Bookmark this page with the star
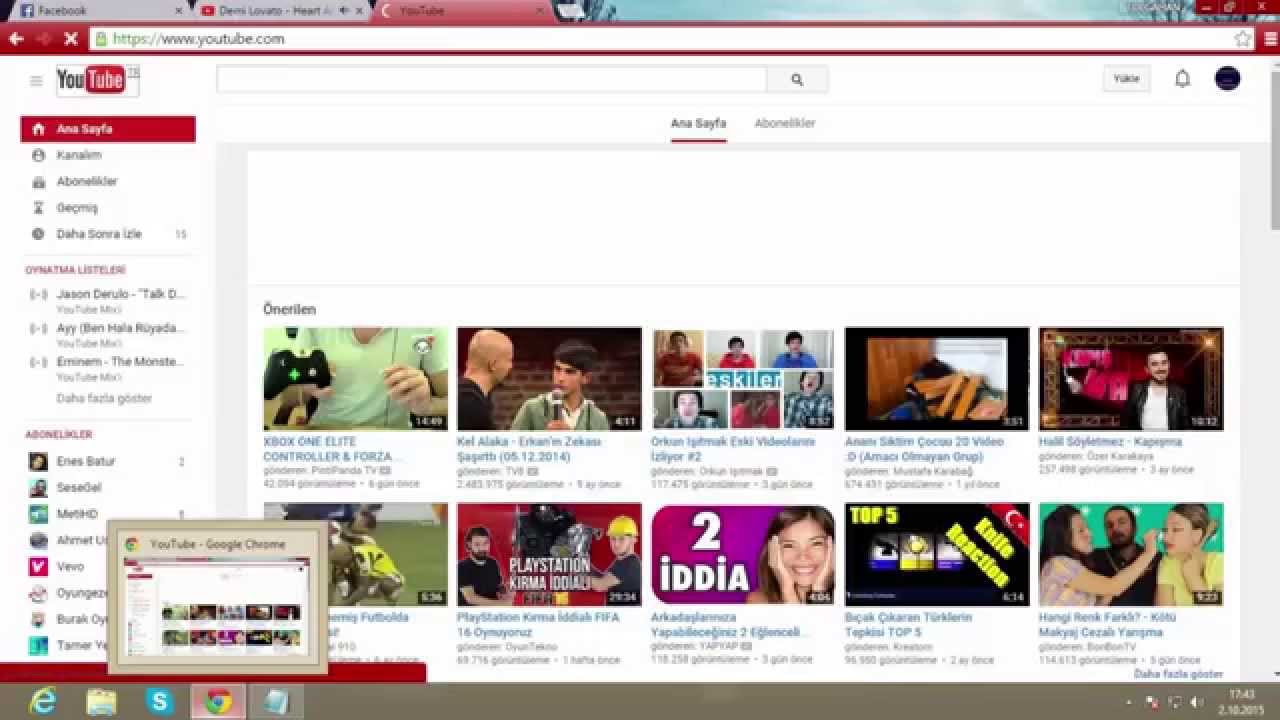The width and height of the screenshot is (1280, 720). 1243,39
